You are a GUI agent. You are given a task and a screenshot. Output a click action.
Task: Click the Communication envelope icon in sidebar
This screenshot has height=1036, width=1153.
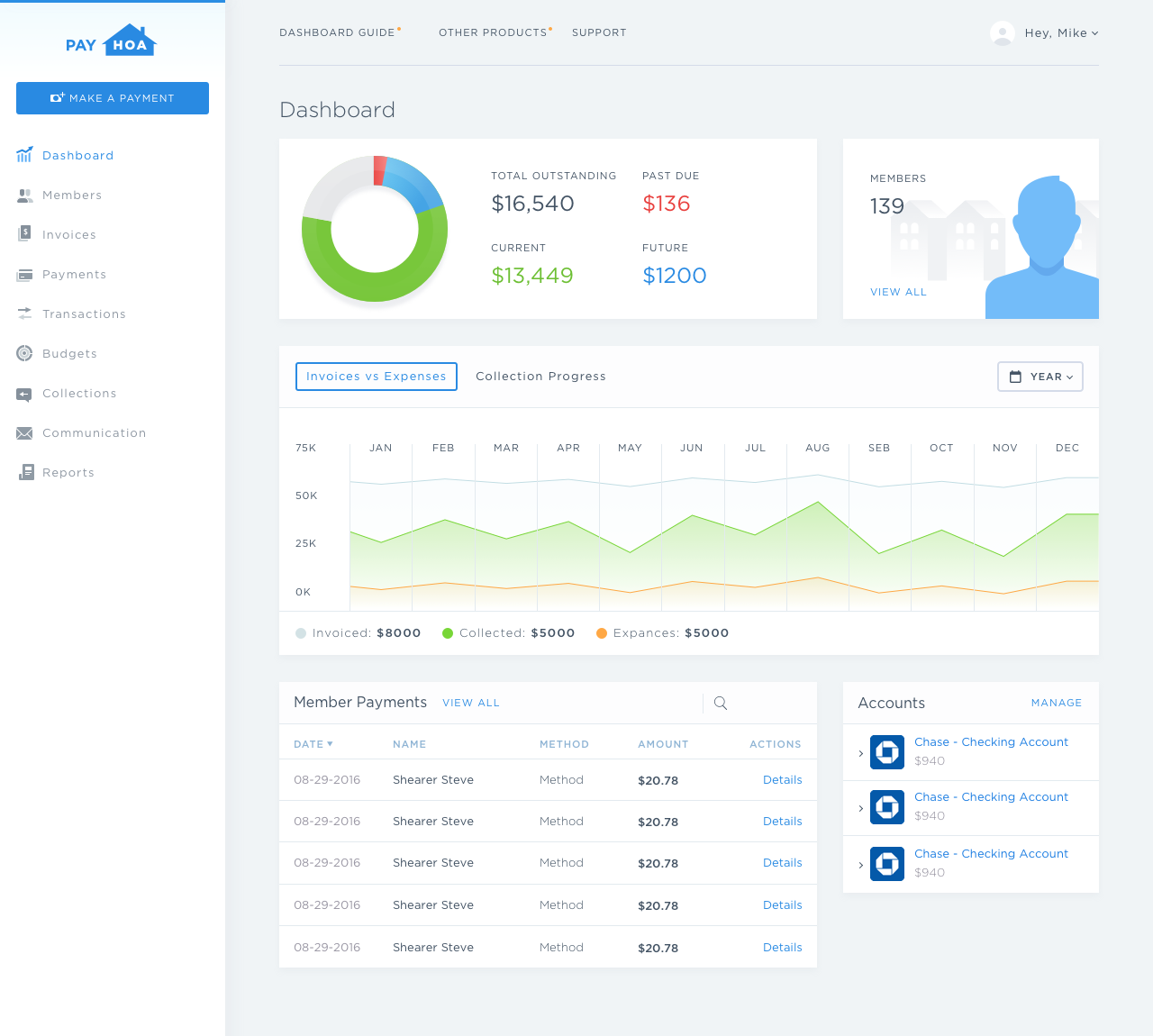[24, 433]
